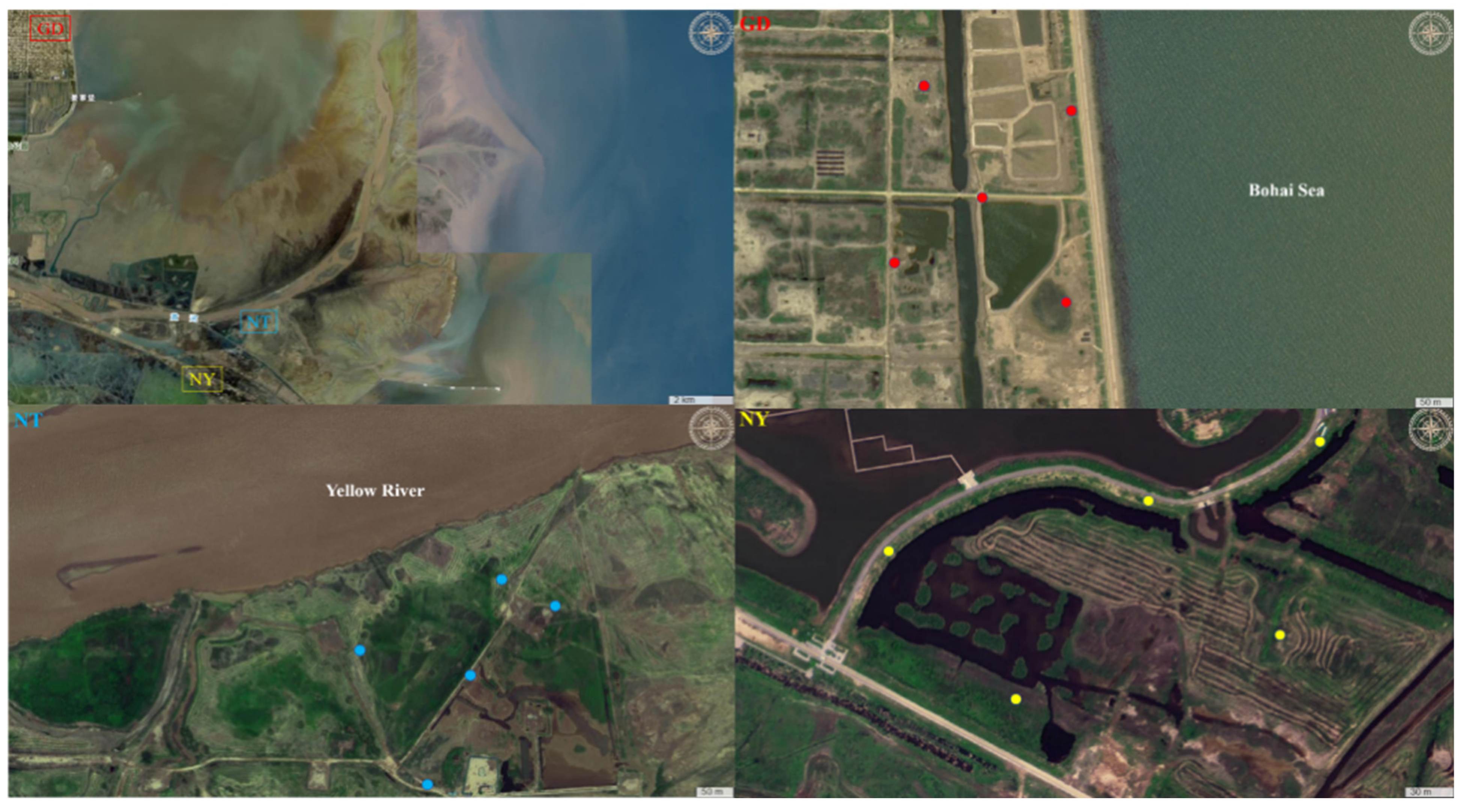Select the yellow NY box on the overview map

(x=202, y=379)
